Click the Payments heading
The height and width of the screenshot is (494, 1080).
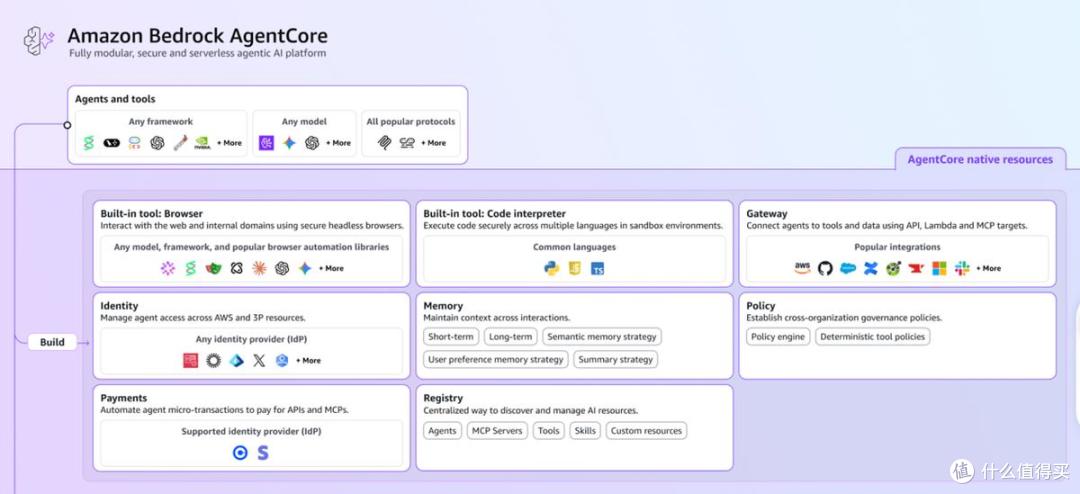(x=124, y=398)
